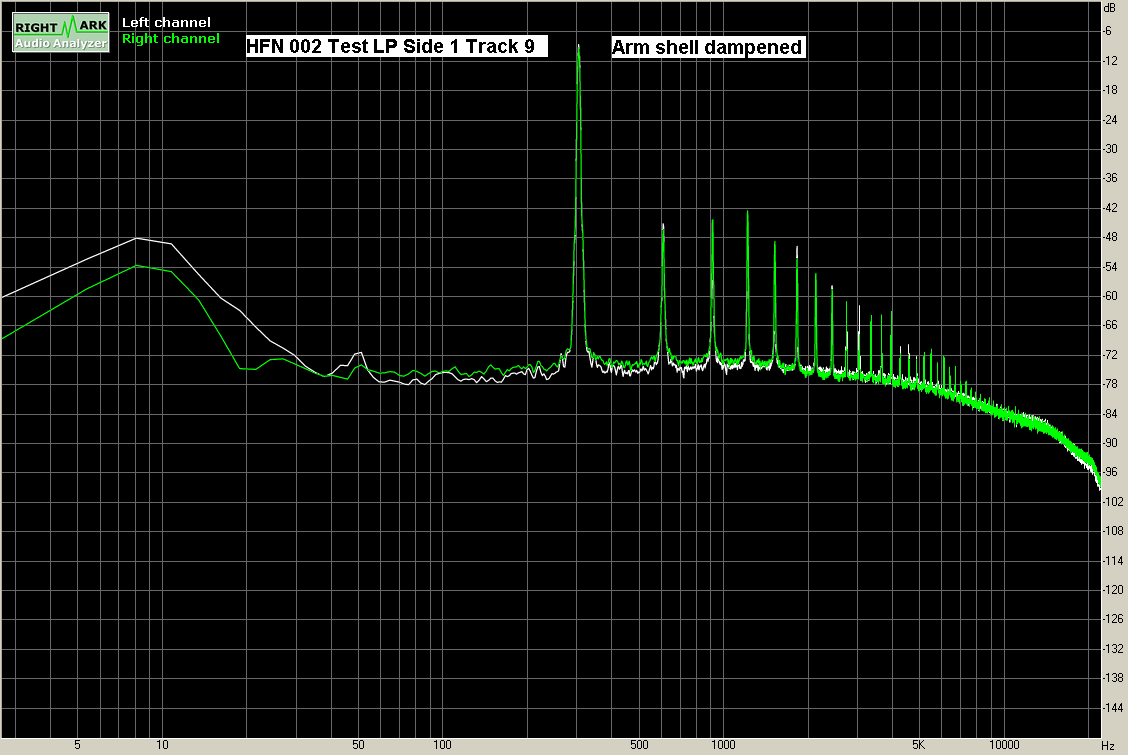Click the -72 dB axis value
This screenshot has height=755, width=1128.
(1111, 354)
